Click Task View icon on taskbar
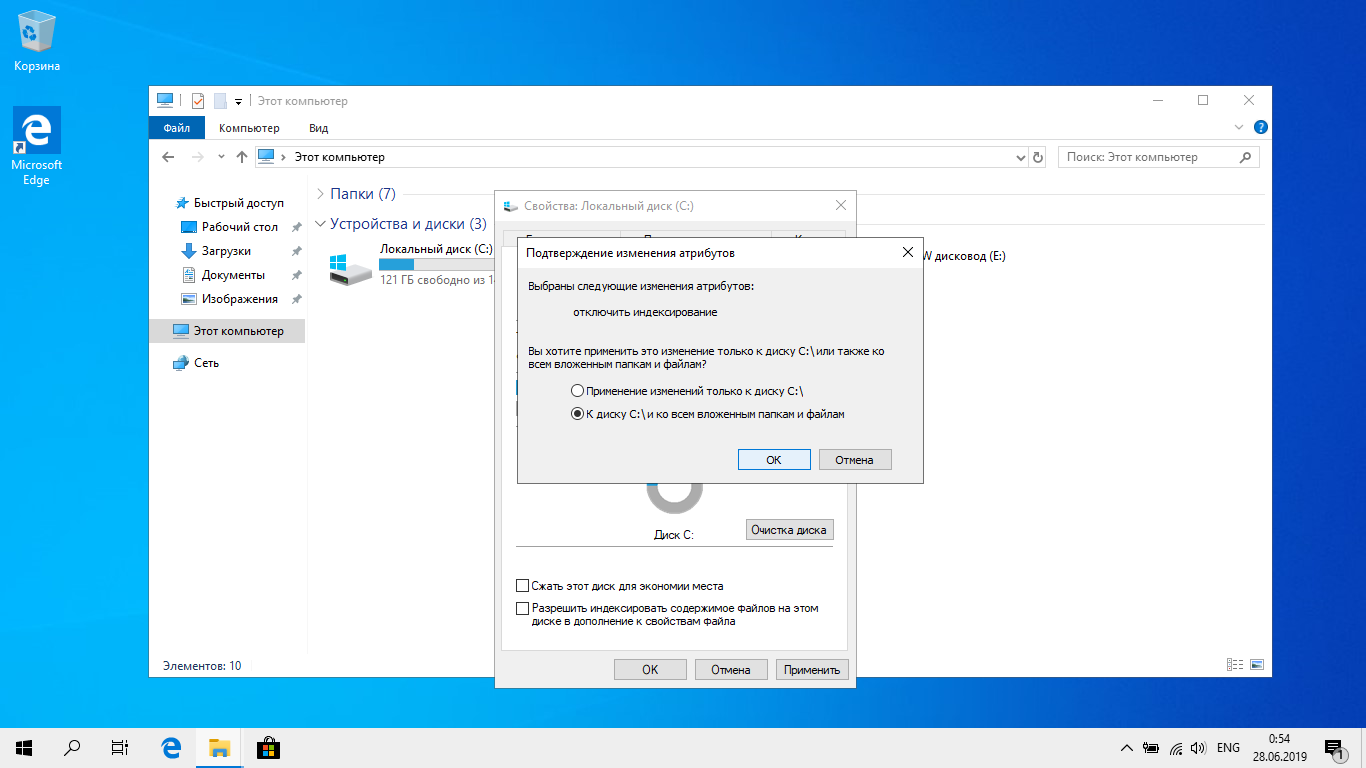1366x768 pixels. (119, 747)
